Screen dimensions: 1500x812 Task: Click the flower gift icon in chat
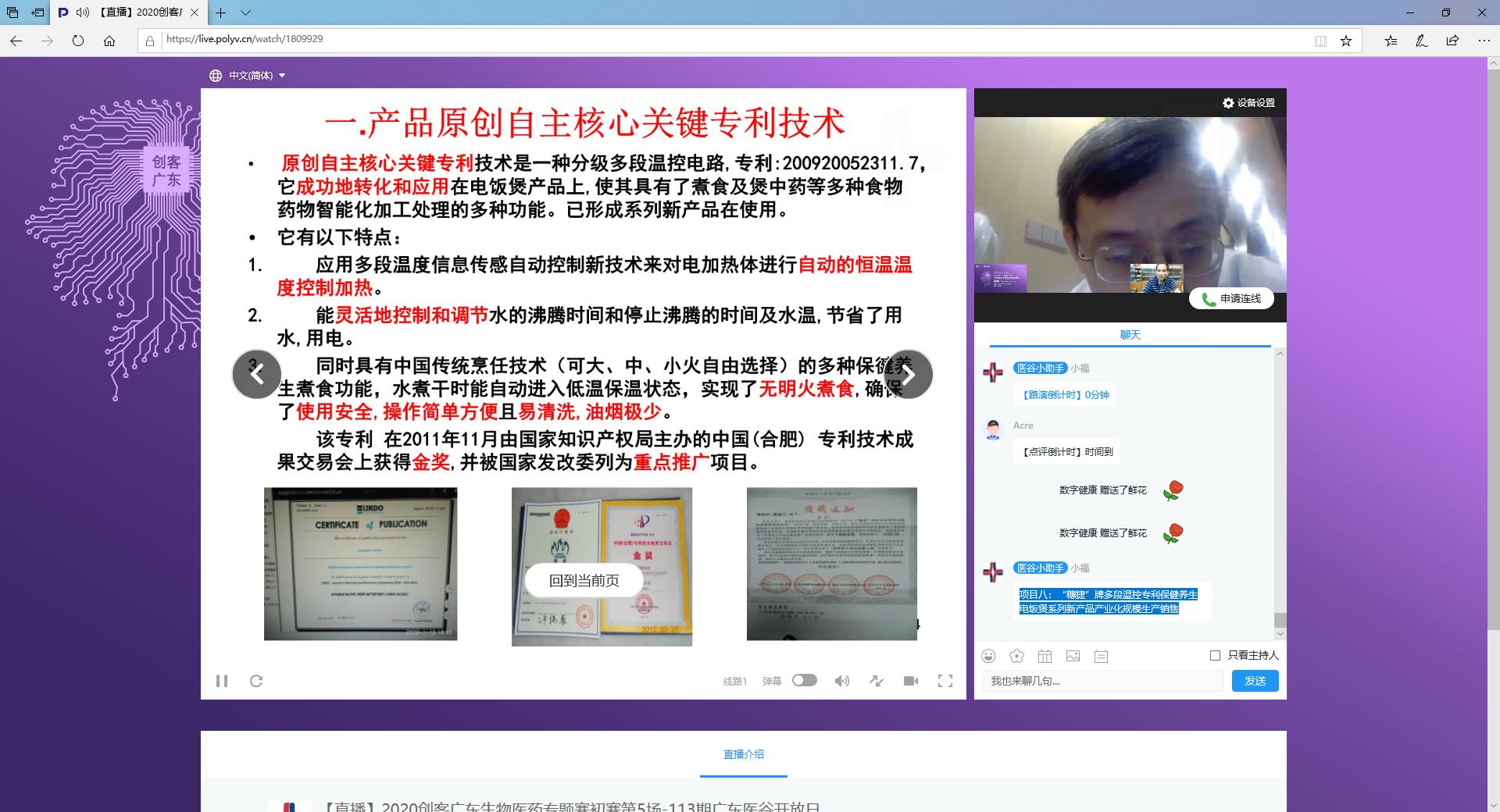coord(1016,656)
